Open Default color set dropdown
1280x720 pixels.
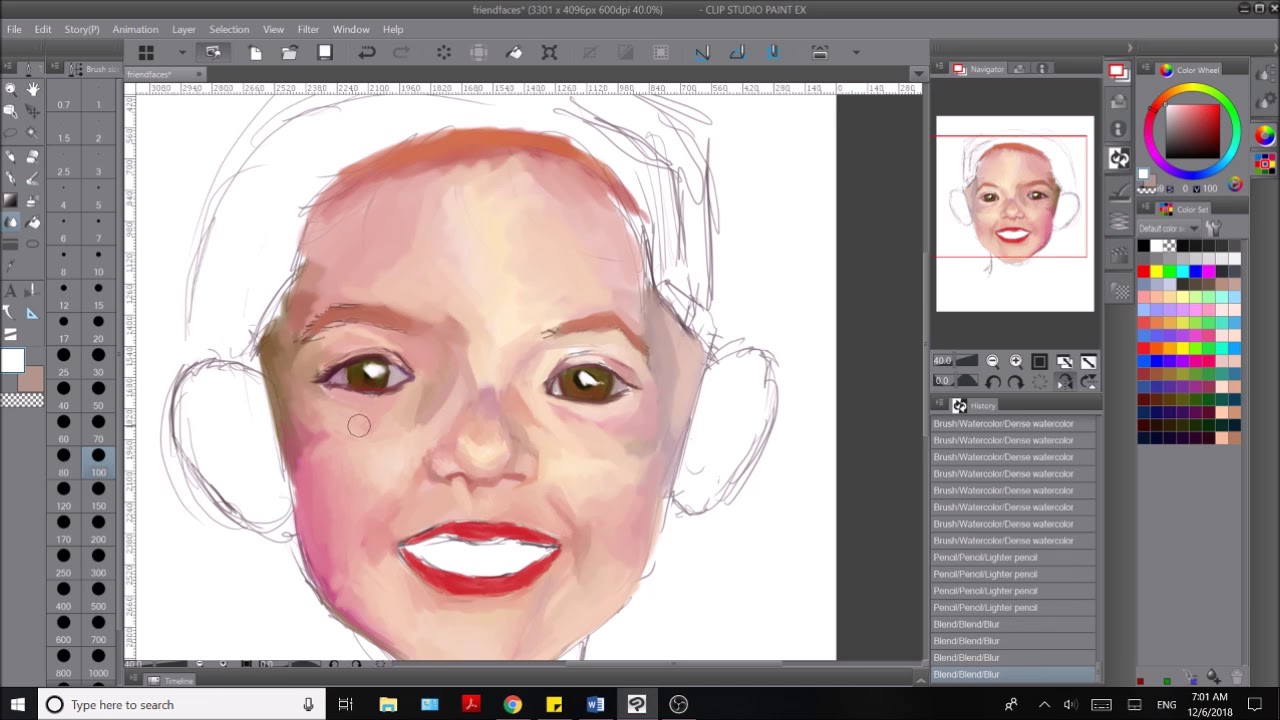(1169, 228)
